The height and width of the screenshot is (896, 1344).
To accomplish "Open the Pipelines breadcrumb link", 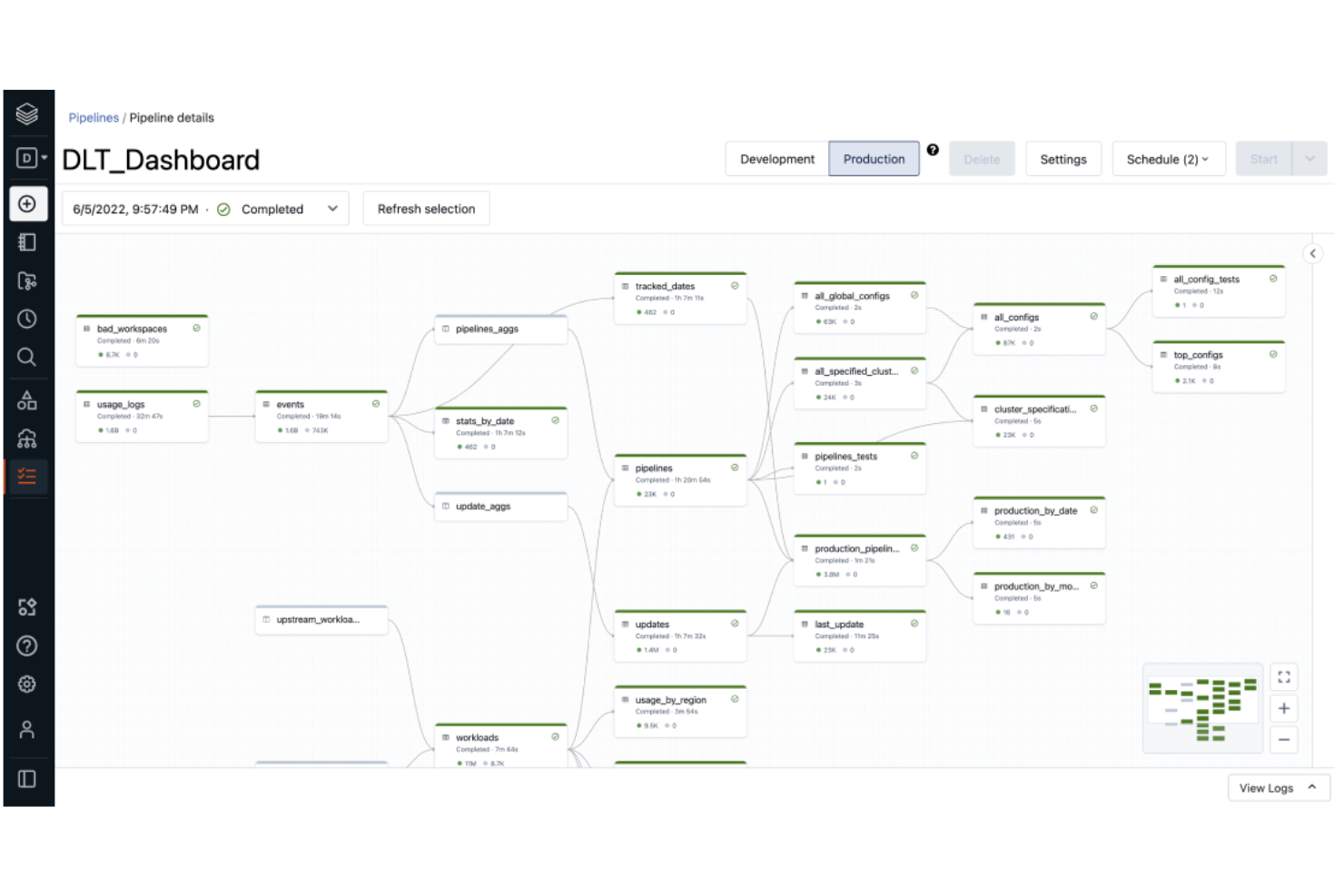I will tap(94, 117).
